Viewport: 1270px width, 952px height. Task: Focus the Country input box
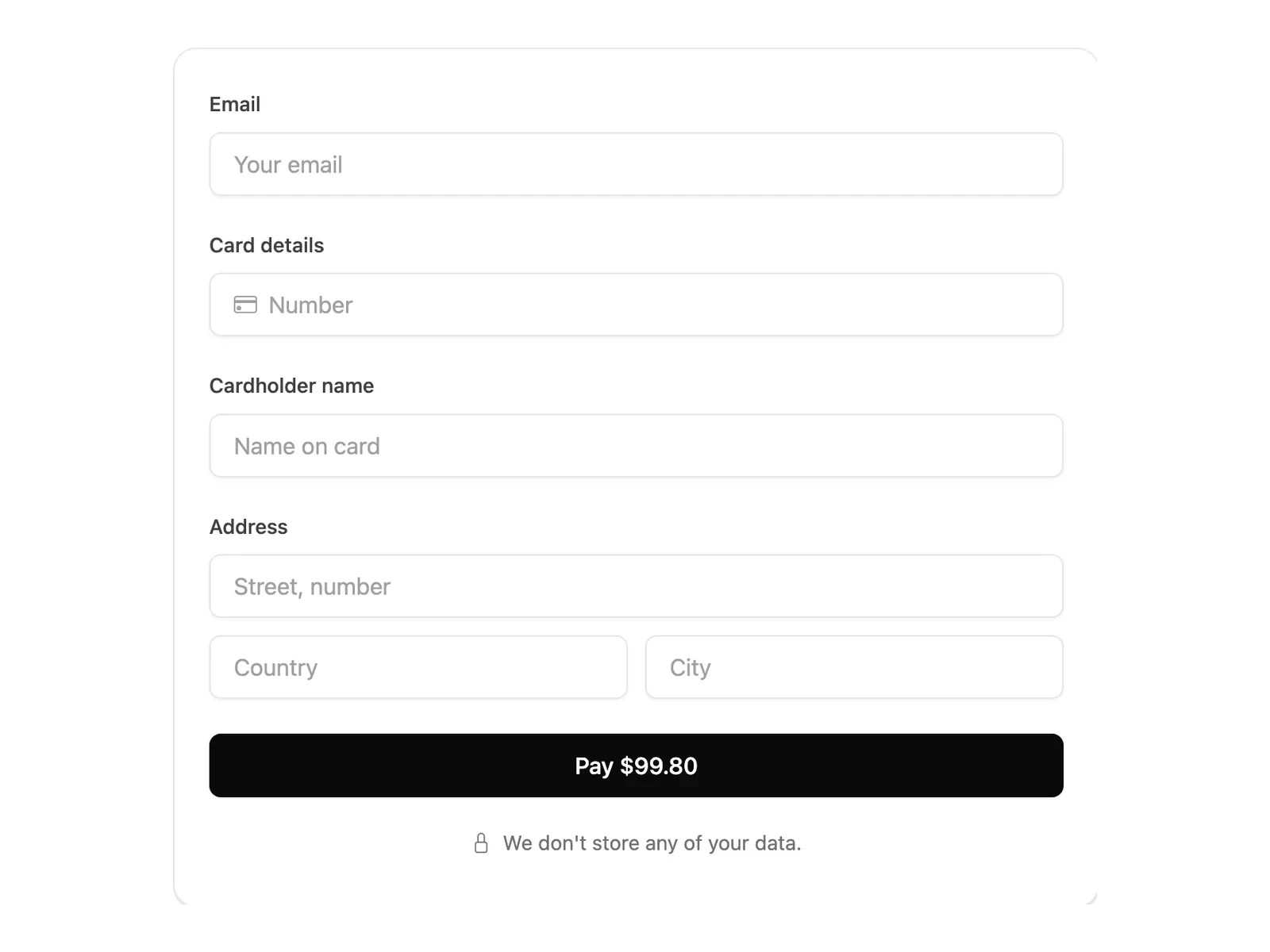click(x=418, y=667)
